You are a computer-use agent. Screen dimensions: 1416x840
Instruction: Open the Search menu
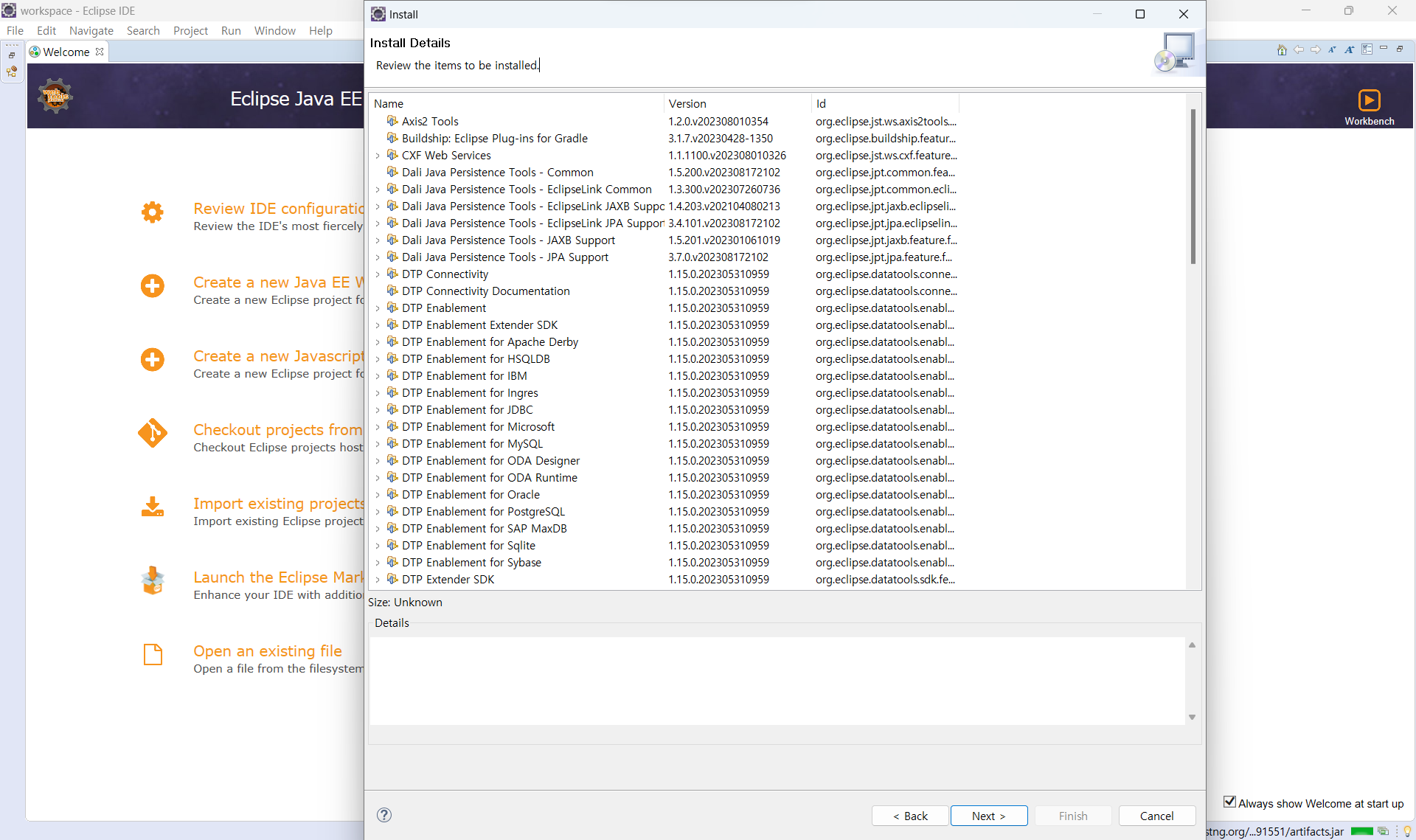tap(143, 30)
